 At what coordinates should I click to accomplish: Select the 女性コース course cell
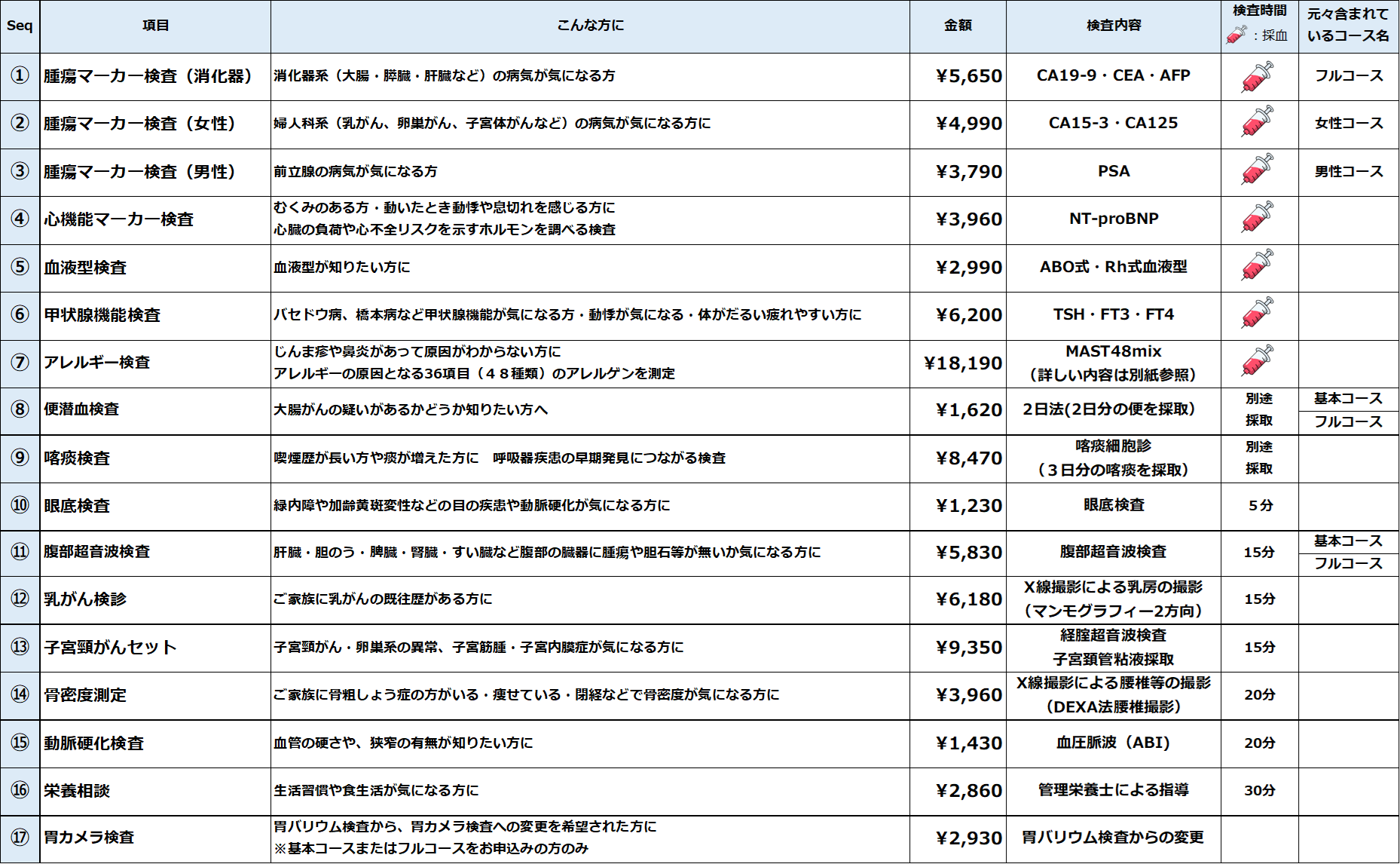click(1349, 124)
